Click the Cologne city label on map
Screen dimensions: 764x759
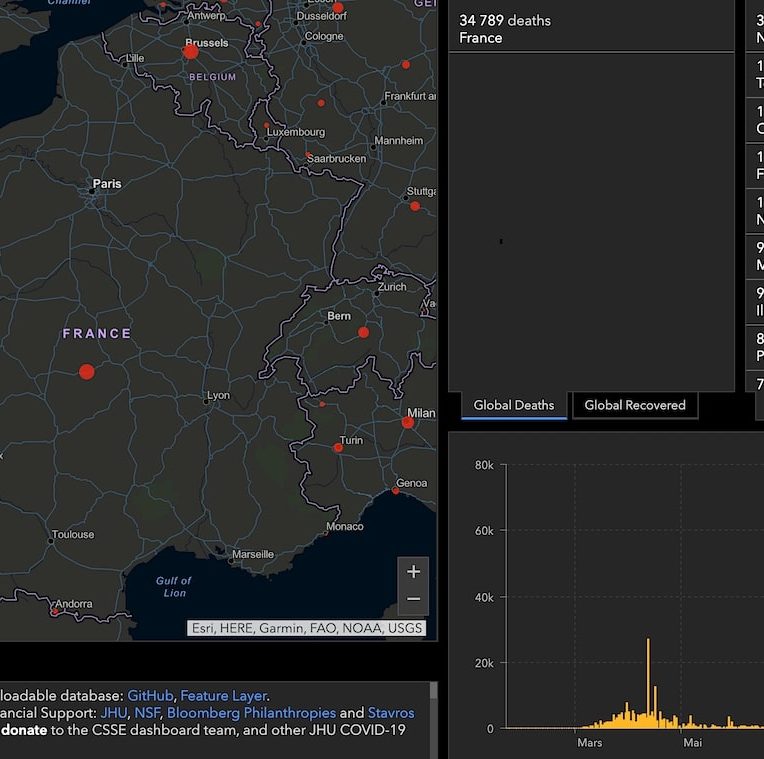pyautogui.click(x=324, y=37)
